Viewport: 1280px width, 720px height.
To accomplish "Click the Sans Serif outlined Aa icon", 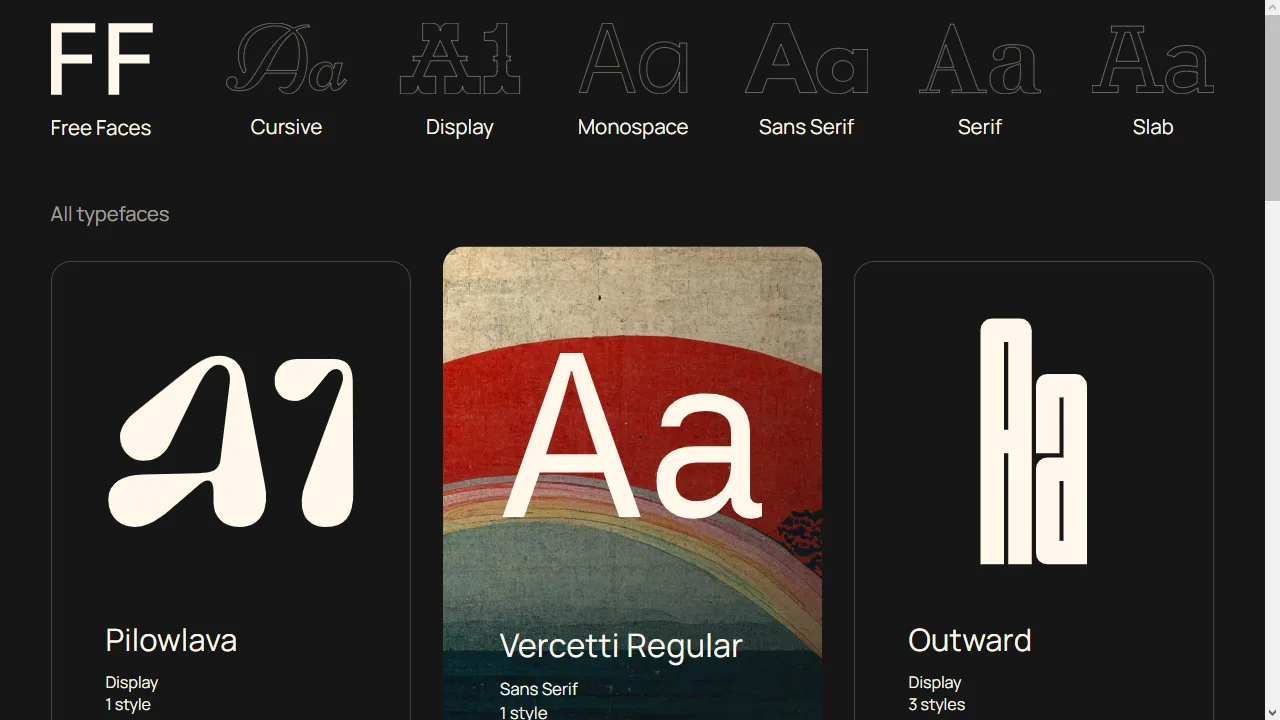I will pyautogui.click(x=806, y=58).
